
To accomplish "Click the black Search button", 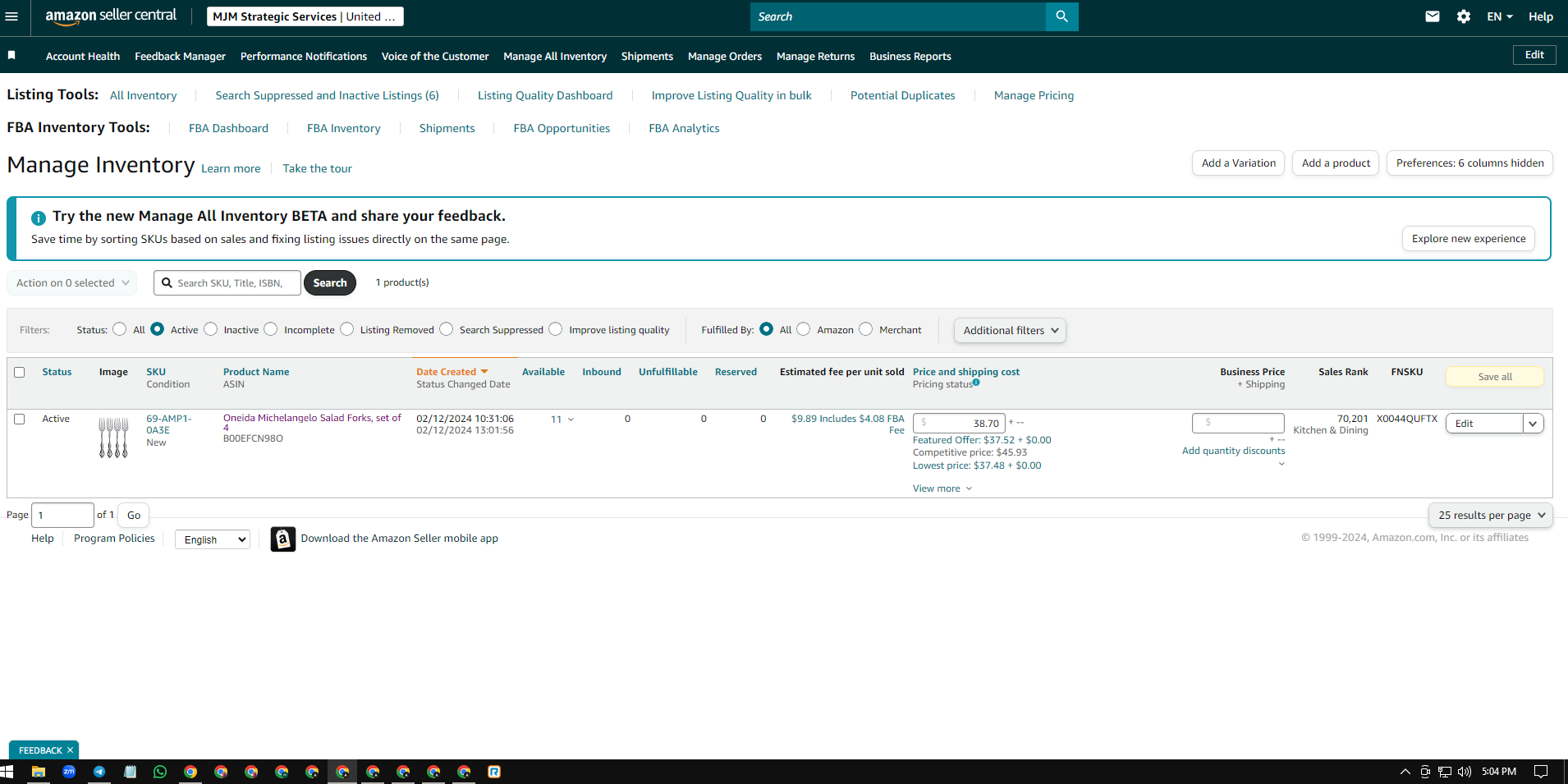I will [x=330, y=282].
